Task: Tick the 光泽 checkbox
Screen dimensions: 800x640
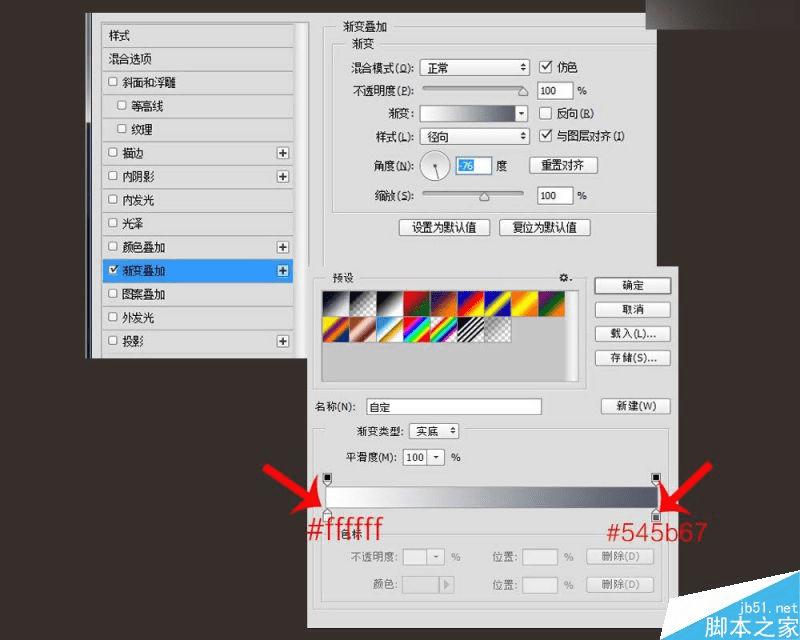Action: click(x=113, y=223)
